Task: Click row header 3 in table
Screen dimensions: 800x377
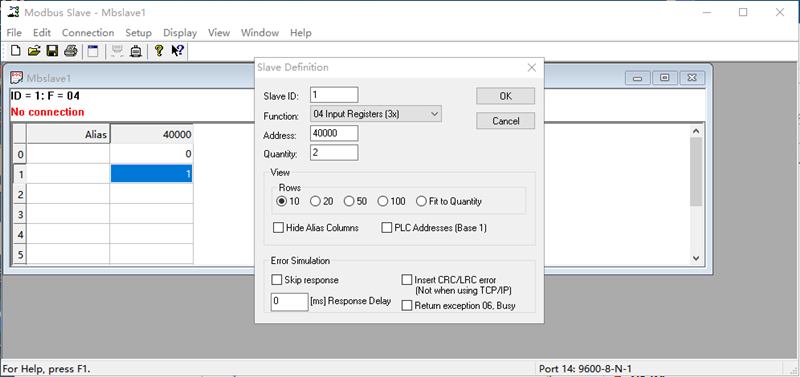Action: (20, 214)
